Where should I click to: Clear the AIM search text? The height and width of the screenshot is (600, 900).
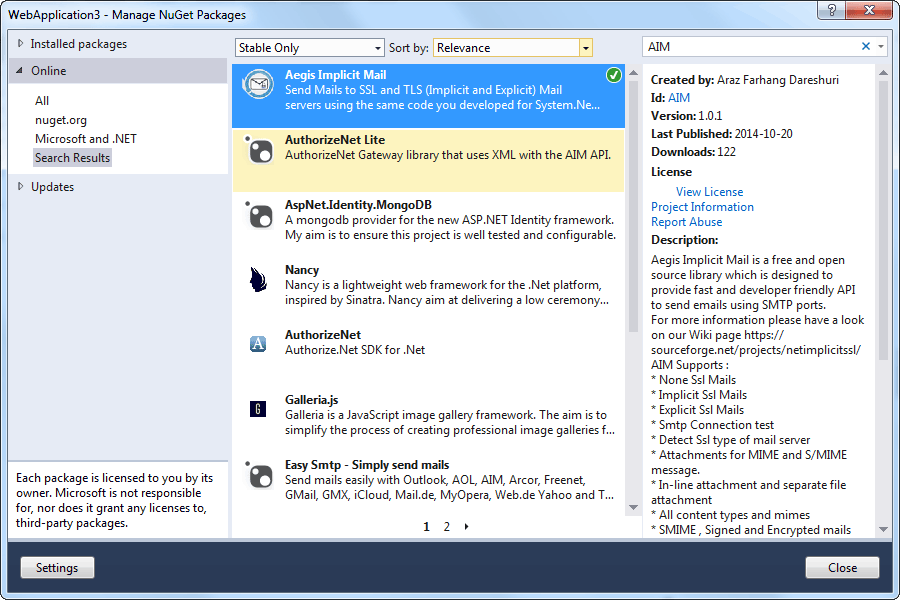point(866,47)
